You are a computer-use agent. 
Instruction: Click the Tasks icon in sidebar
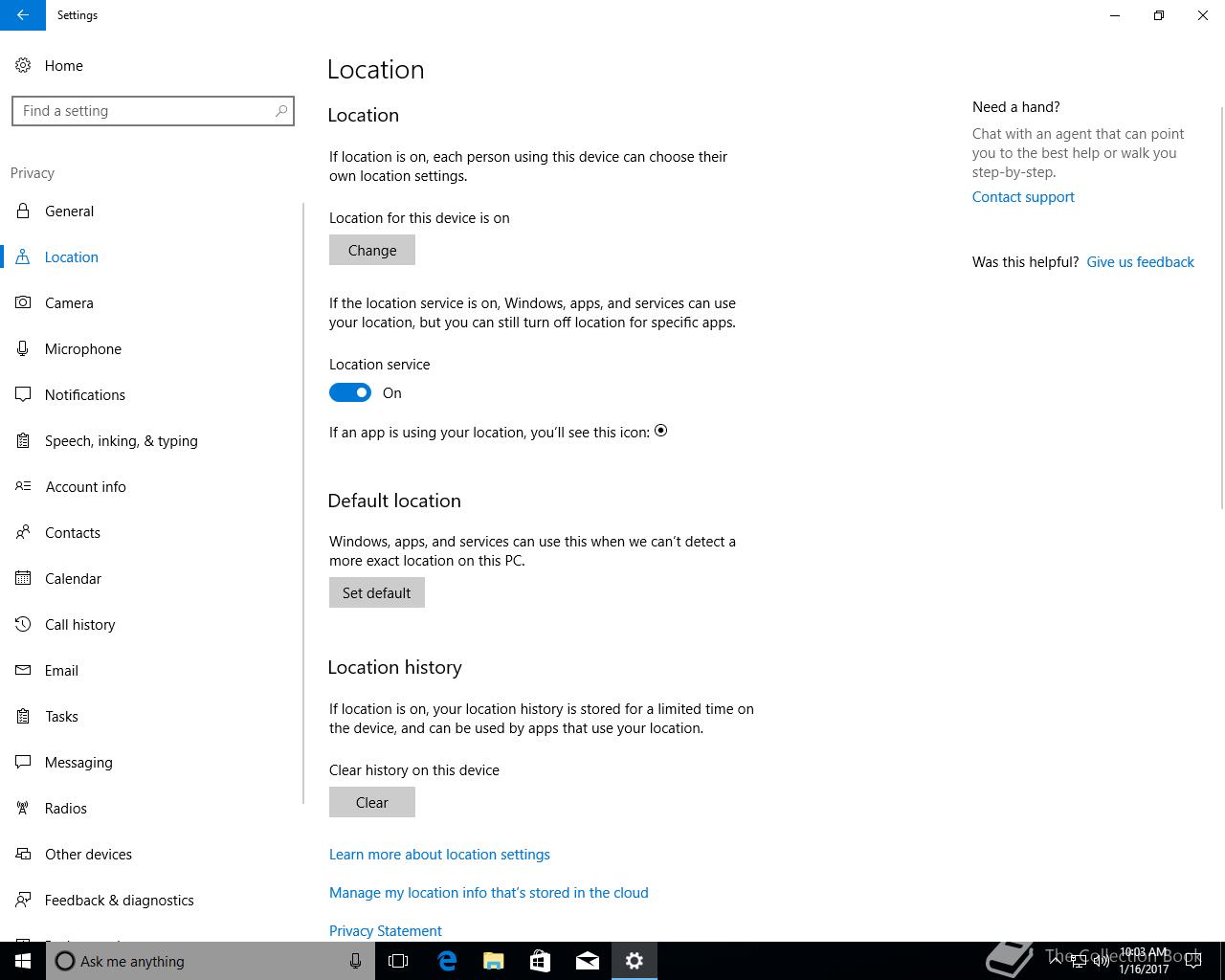coord(23,717)
